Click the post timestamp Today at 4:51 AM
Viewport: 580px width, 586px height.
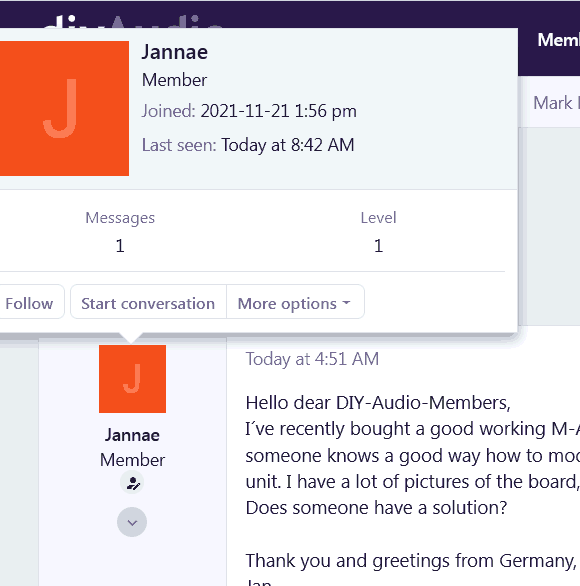(x=312, y=359)
